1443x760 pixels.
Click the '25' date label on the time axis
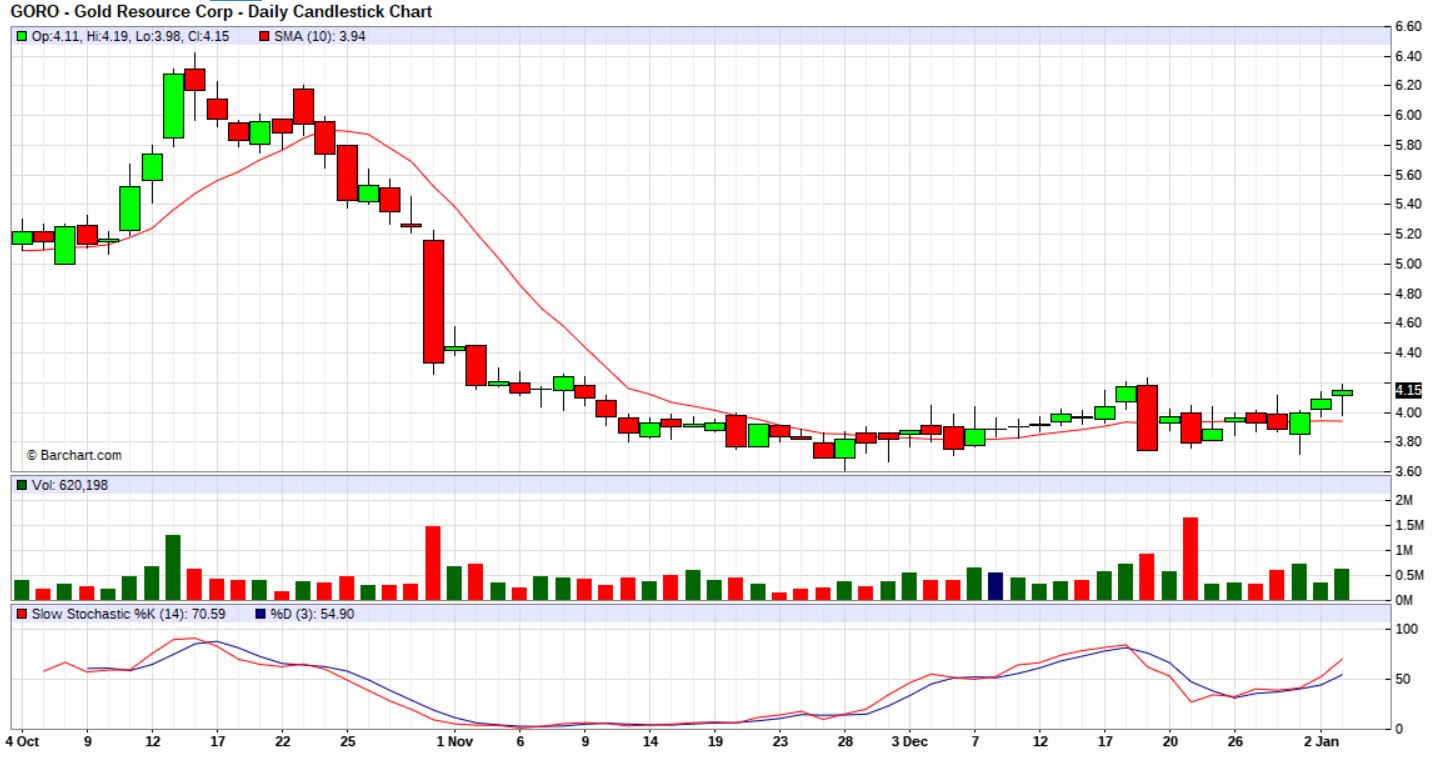tap(347, 742)
